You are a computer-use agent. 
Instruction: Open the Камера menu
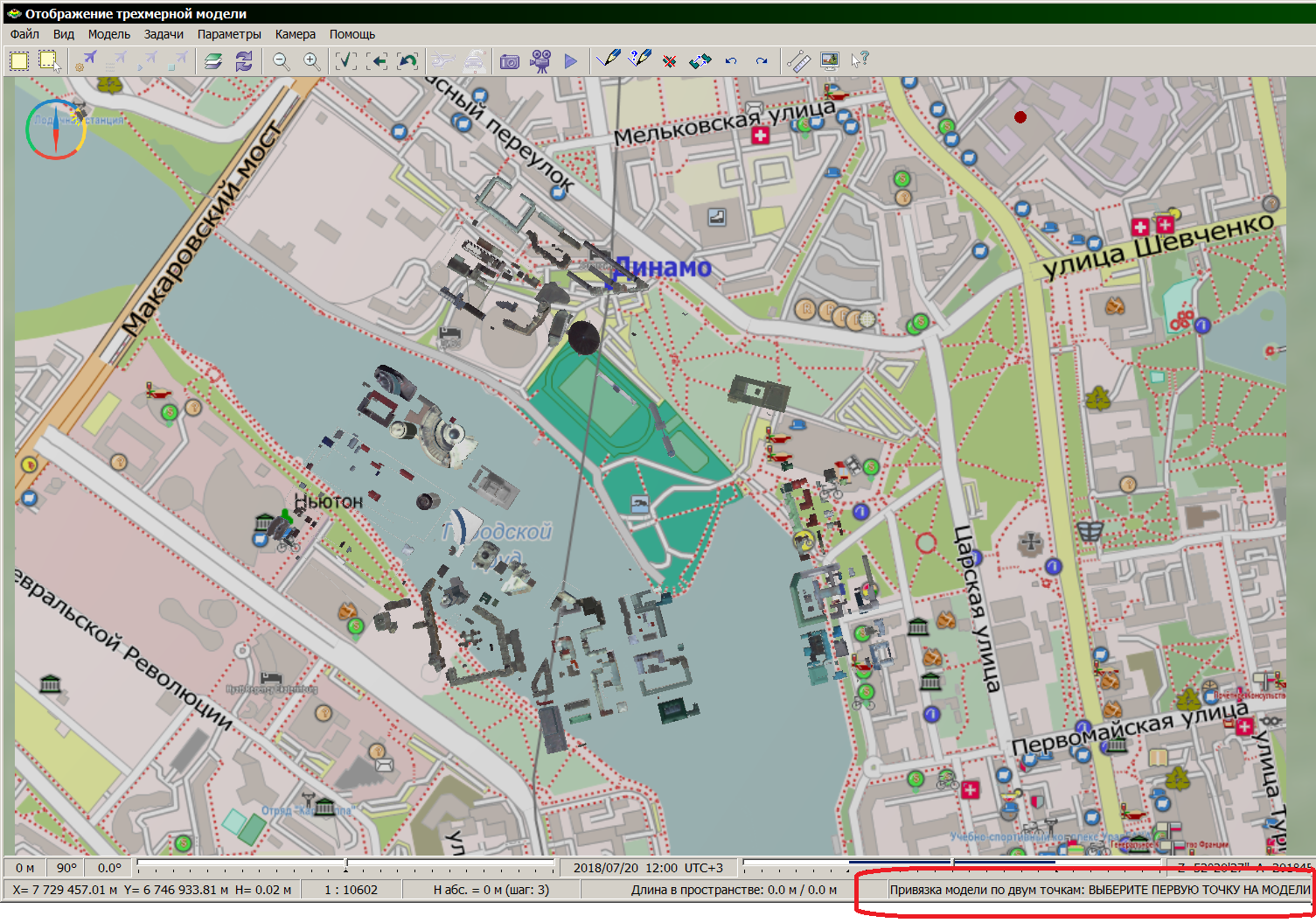(295, 34)
